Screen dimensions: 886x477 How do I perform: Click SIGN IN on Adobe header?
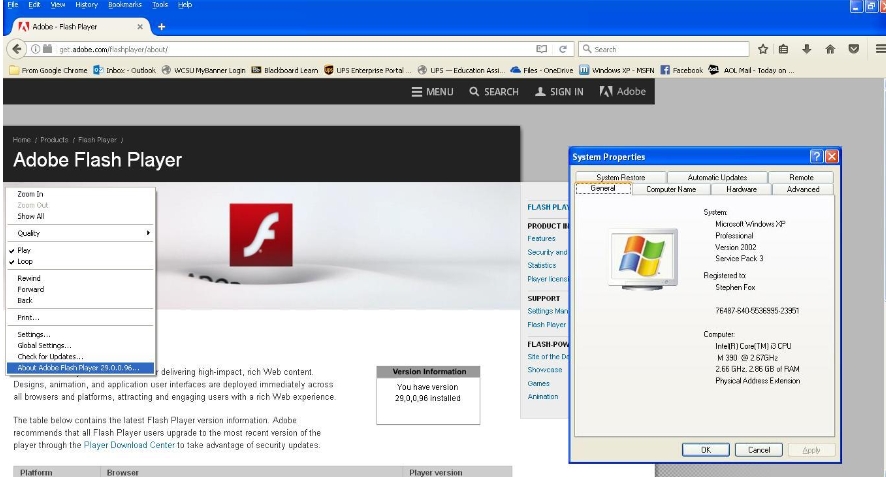[559, 92]
